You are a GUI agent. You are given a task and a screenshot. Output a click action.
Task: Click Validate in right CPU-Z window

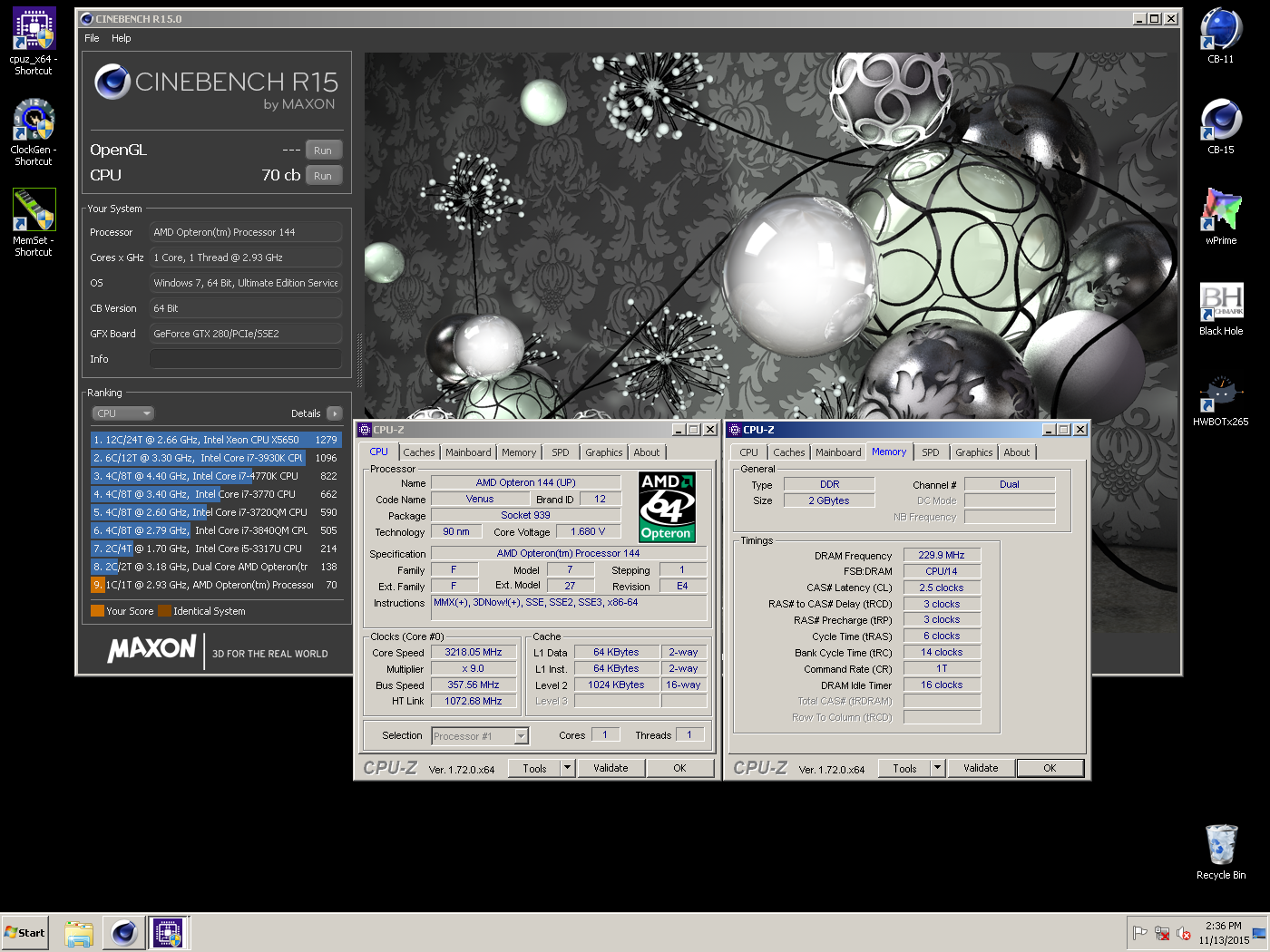pos(981,768)
